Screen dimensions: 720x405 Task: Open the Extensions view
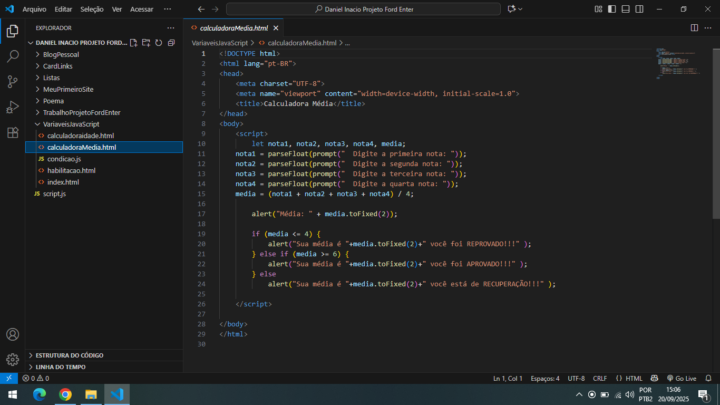(12, 132)
